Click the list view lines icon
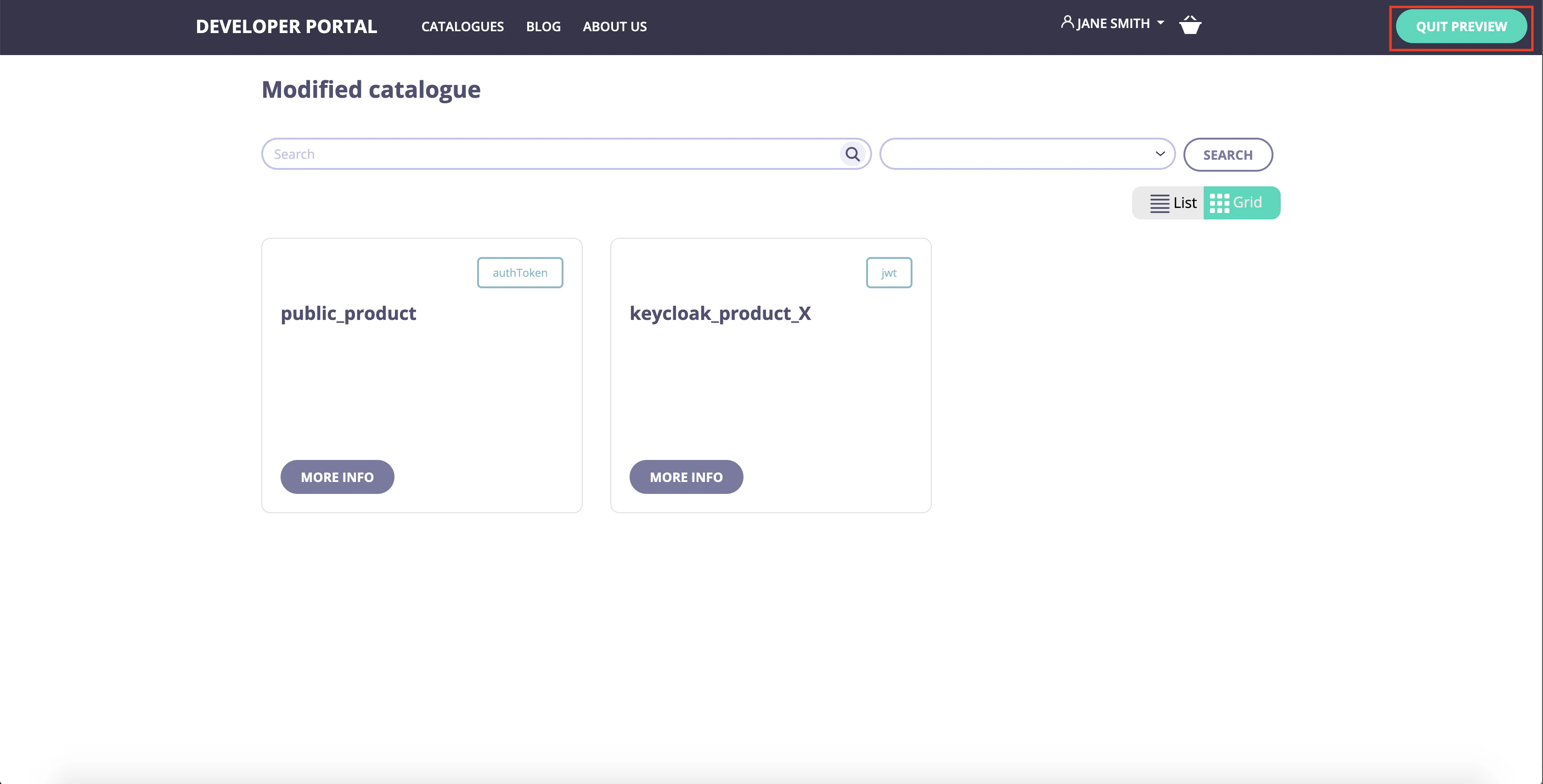 coord(1159,203)
